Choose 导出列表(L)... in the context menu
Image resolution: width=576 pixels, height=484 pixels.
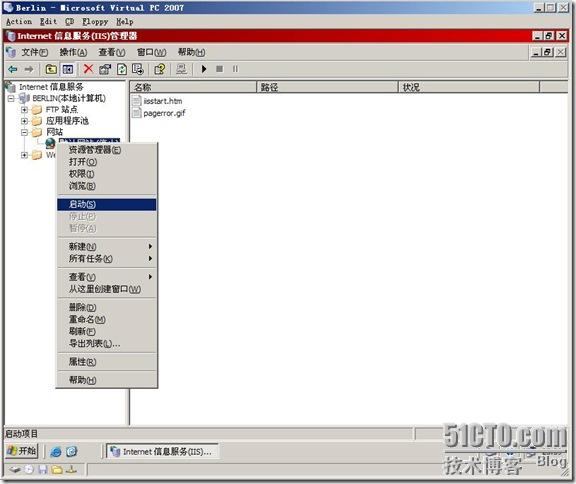(x=107, y=343)
